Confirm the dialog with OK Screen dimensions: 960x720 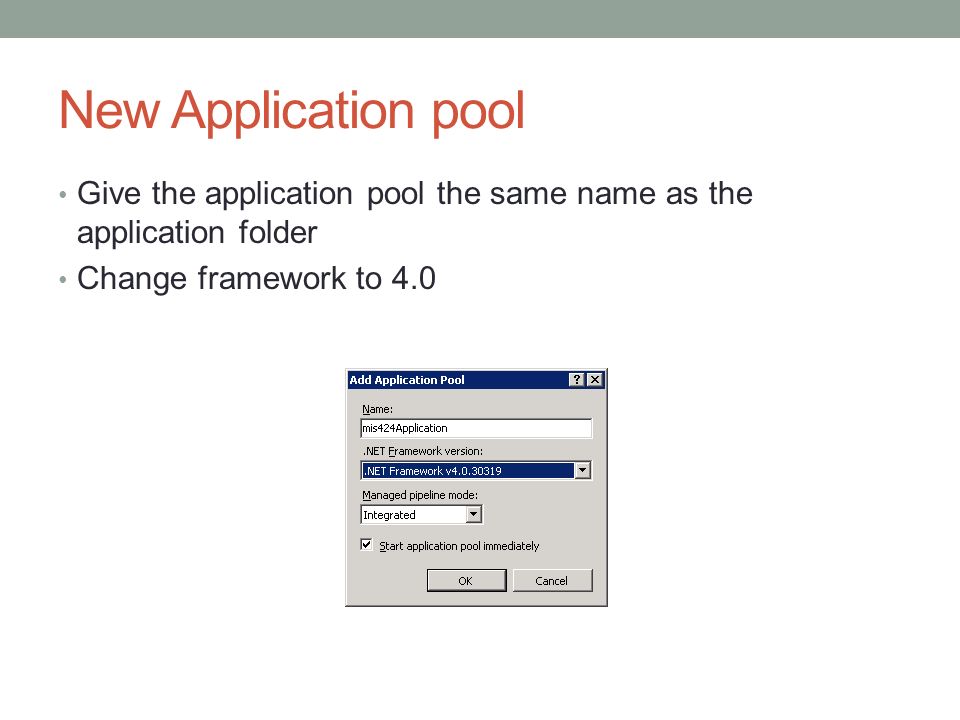(466, 580)
